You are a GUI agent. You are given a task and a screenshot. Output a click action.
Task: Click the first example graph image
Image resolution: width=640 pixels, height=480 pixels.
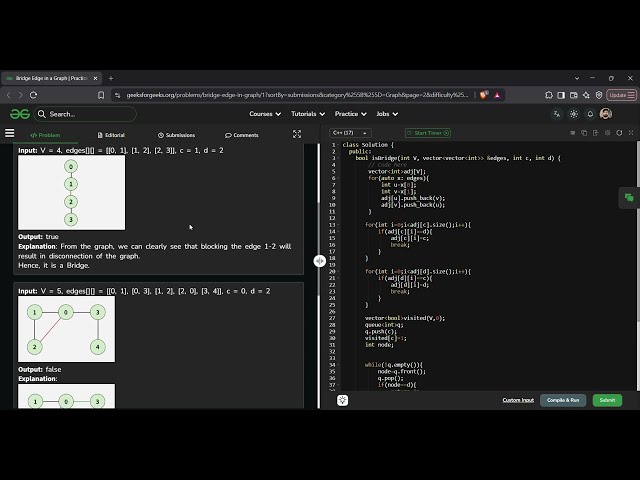pos(71,193)
